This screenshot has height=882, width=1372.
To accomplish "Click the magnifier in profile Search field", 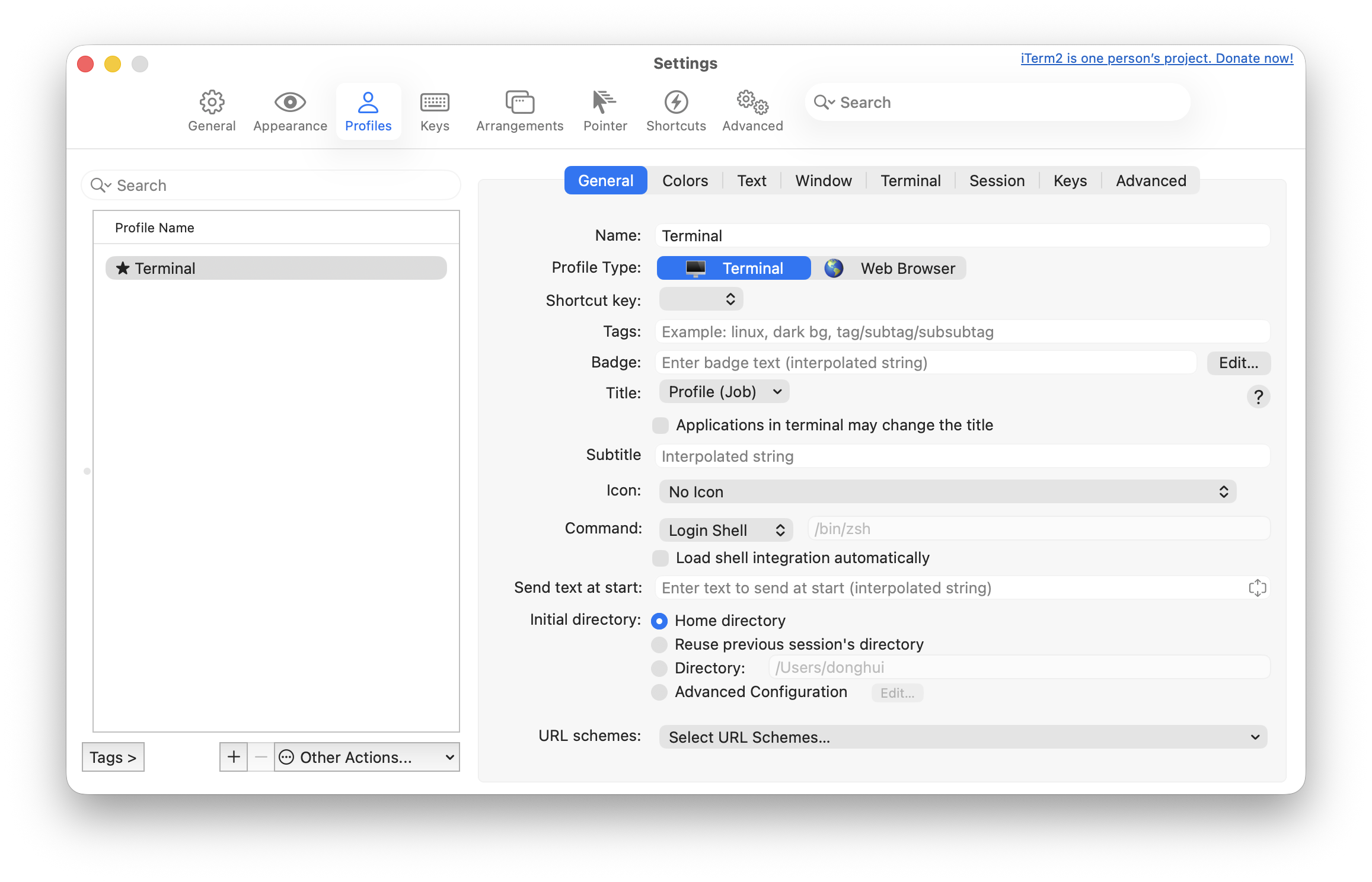I will (x=101, y=186).
